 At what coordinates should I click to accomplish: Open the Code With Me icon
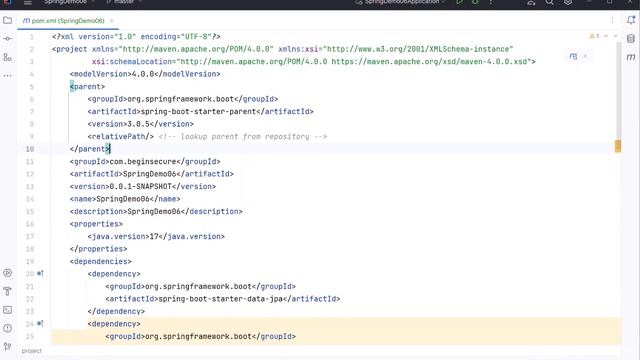pyautogui.click(x=531, y=2)
